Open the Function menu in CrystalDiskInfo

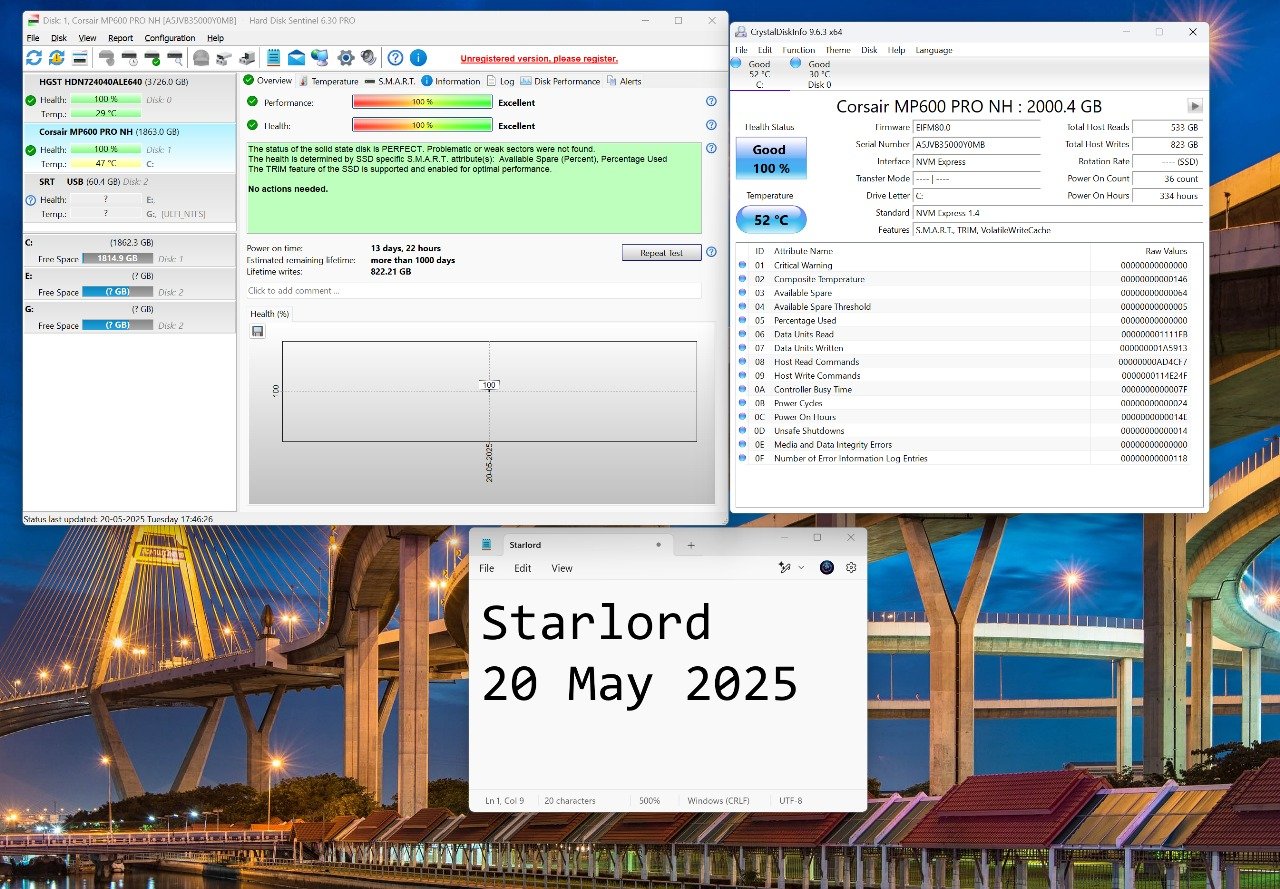tap(798, 50)
